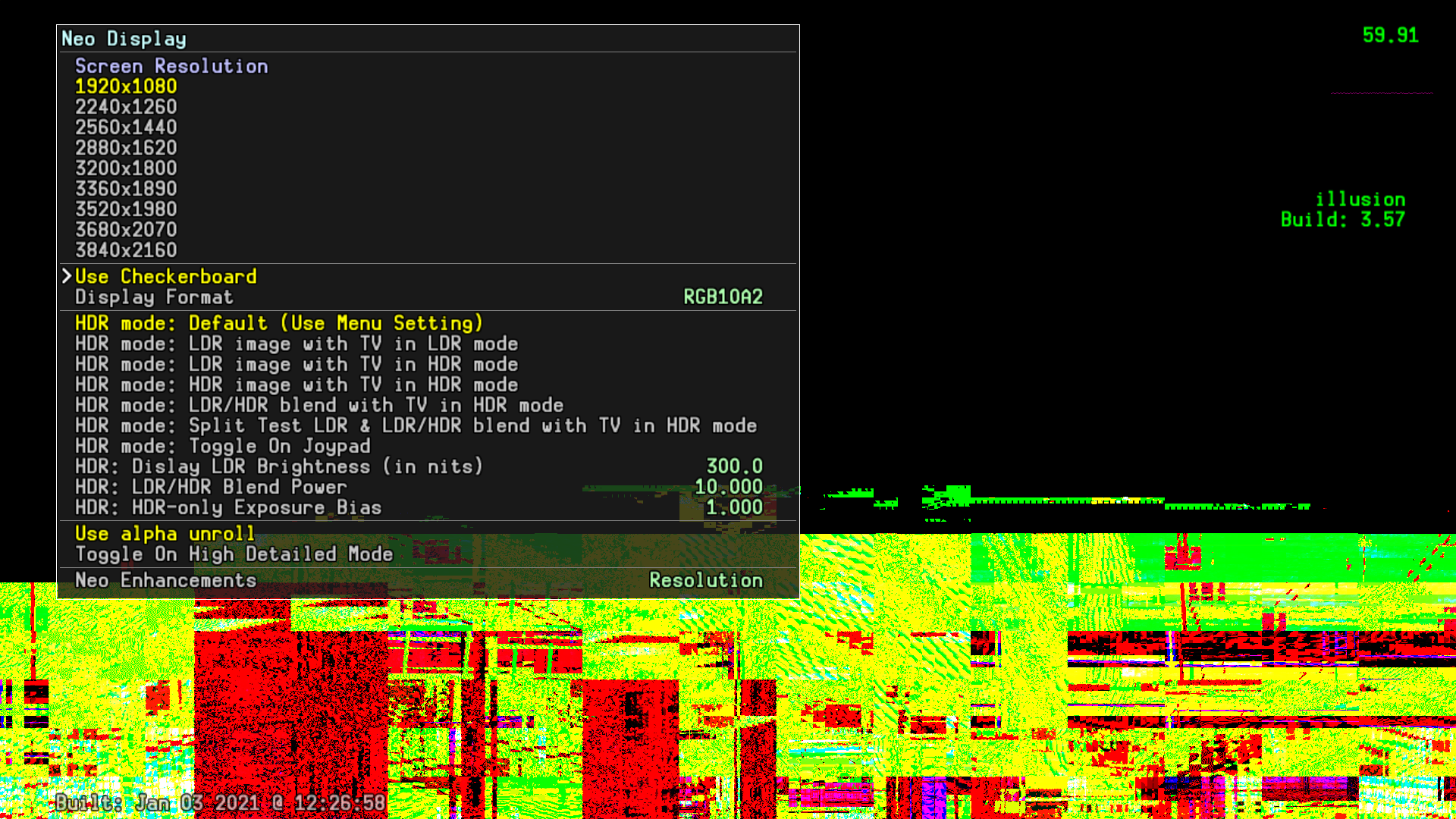Select HDR mode Split Test LDR & LDR/HDR blend
Image resolution: width=1456 pixels, height=819 pixels.
coord(416,426)
